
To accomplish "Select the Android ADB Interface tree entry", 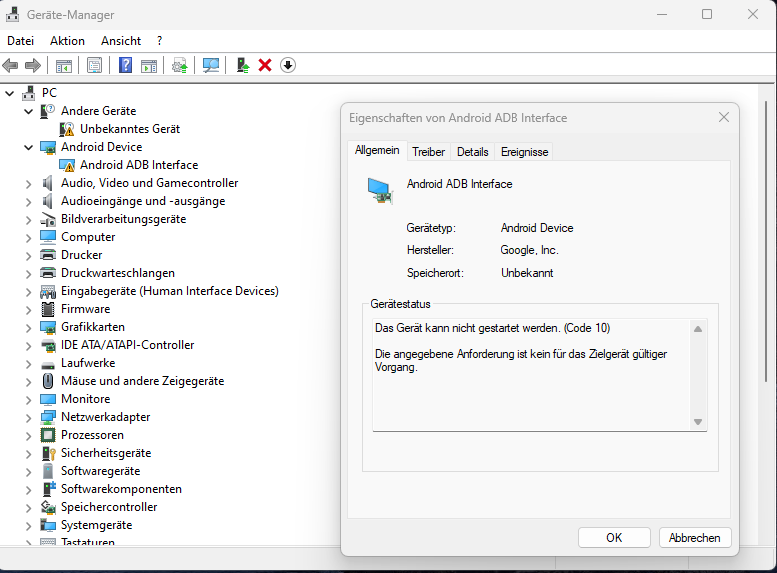I will (x=138, y=165).
